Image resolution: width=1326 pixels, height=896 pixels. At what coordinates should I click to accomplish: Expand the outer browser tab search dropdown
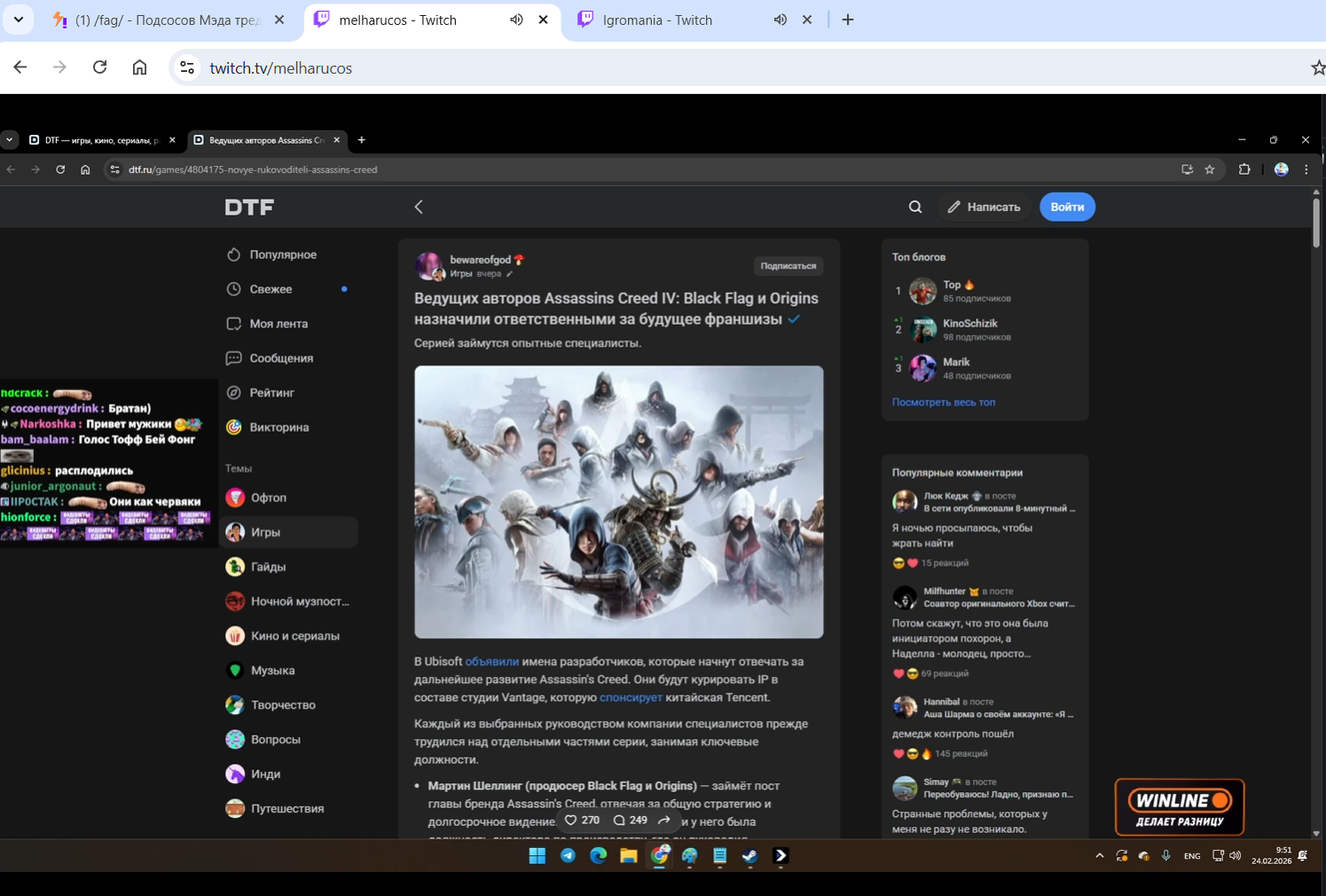coord(18,20)
